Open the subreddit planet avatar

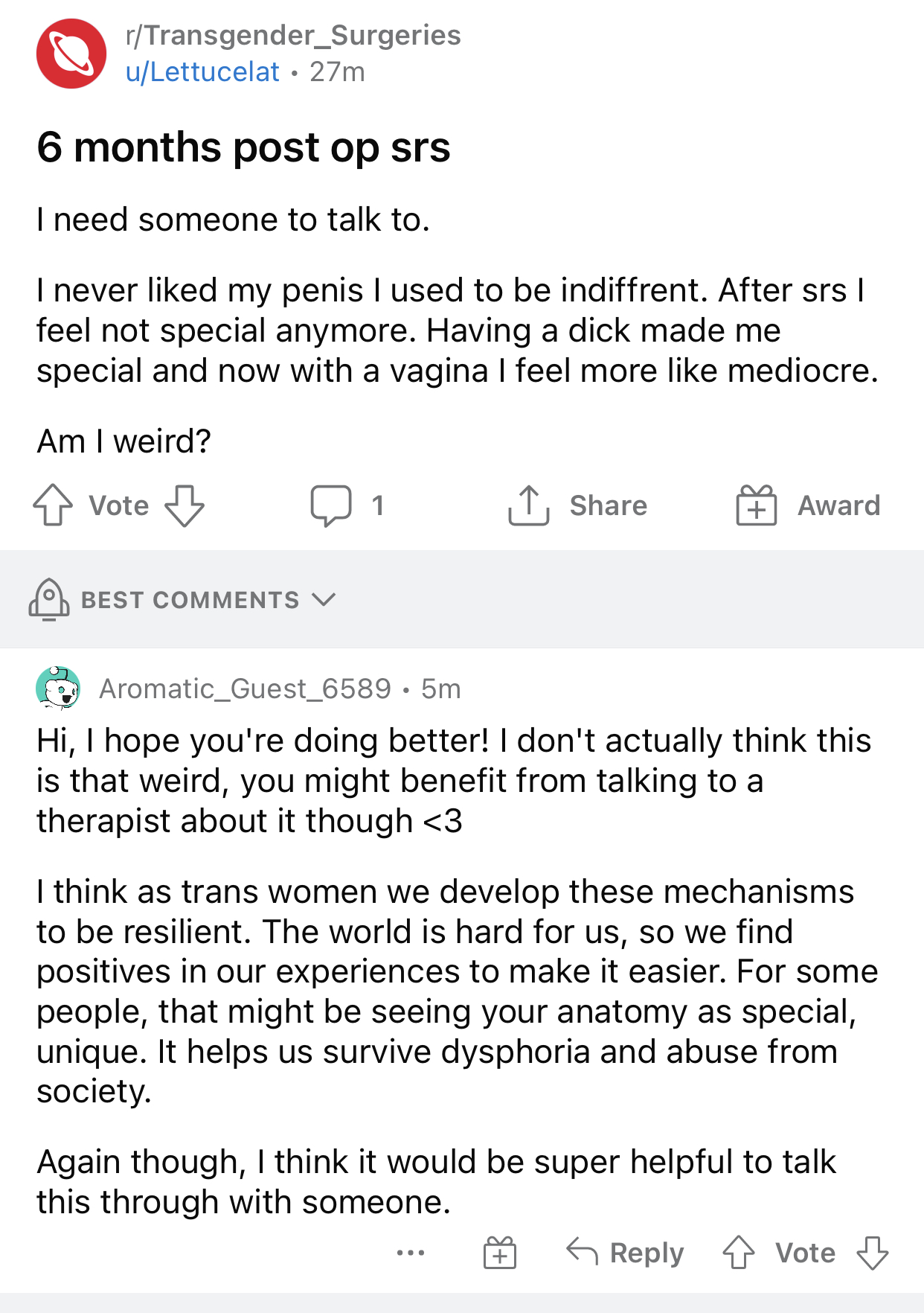(71, 54)
